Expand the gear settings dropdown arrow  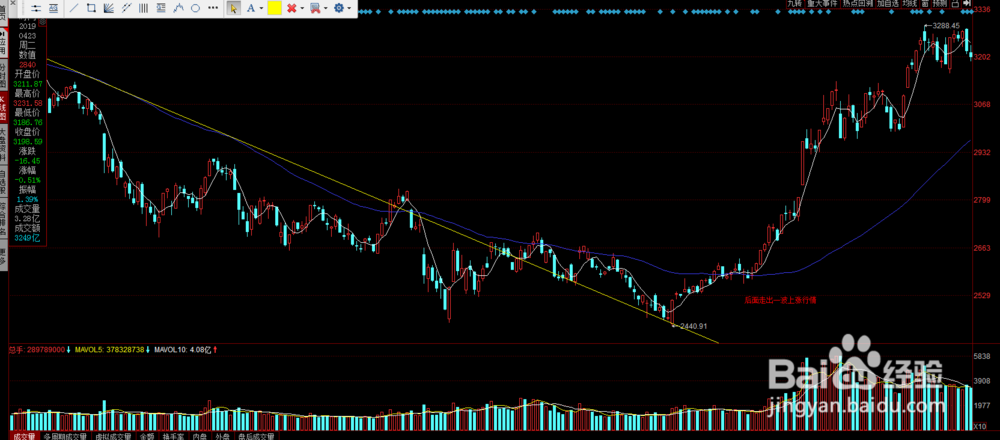coord(349,8)
